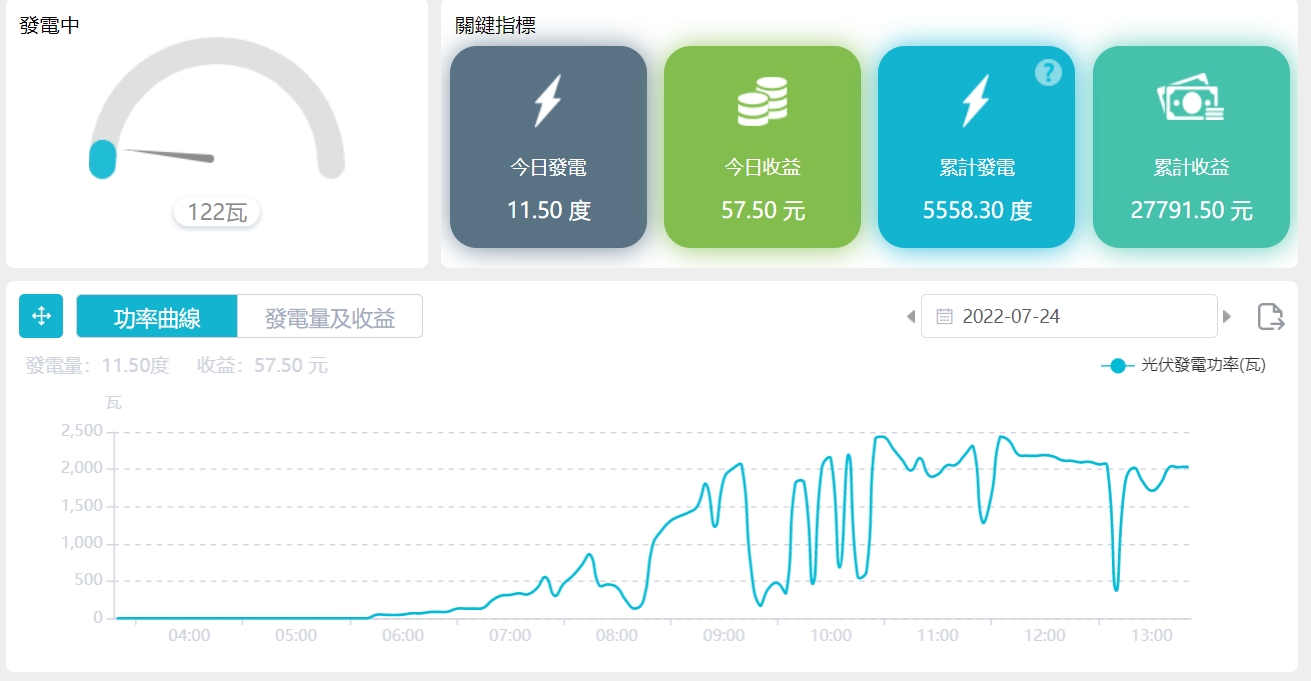The image size is (1311, 681).
Task: Open the date picker showing 2022-07-24
Action: (1069, 316)
